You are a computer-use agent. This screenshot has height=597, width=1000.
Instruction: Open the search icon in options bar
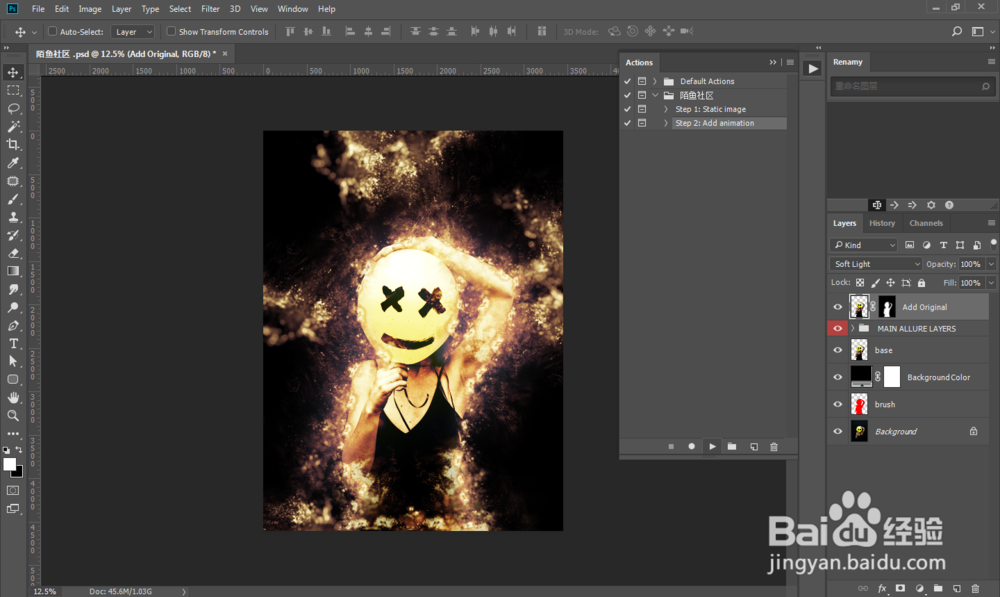957,31
